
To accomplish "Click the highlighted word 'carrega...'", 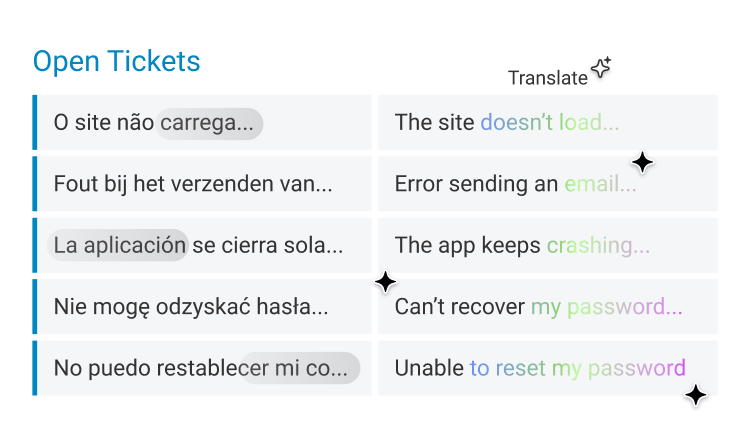I will tap(209, 123).
